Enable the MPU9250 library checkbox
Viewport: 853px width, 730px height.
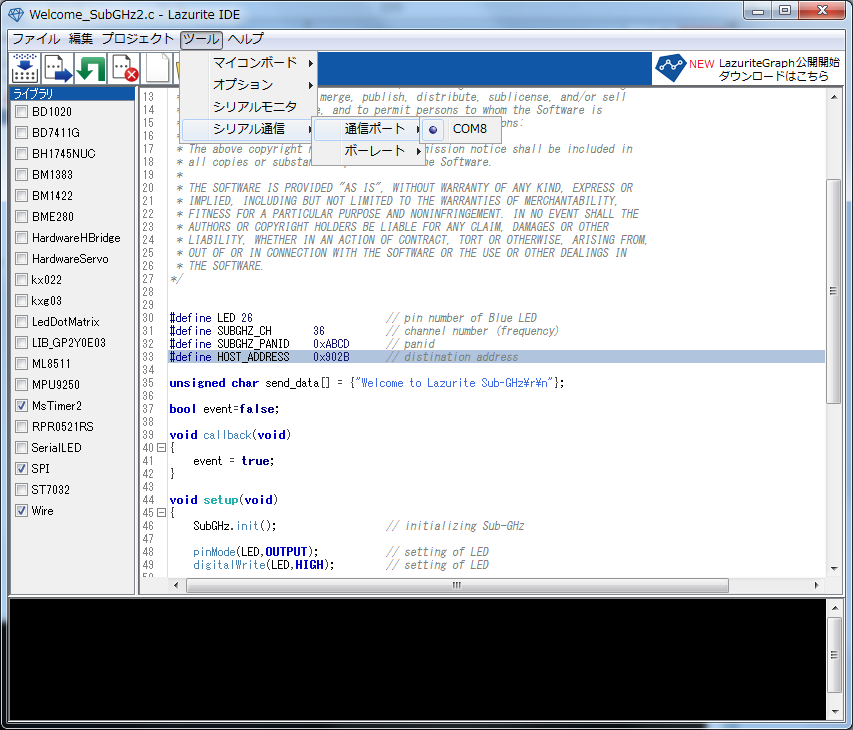pos(21,385)
